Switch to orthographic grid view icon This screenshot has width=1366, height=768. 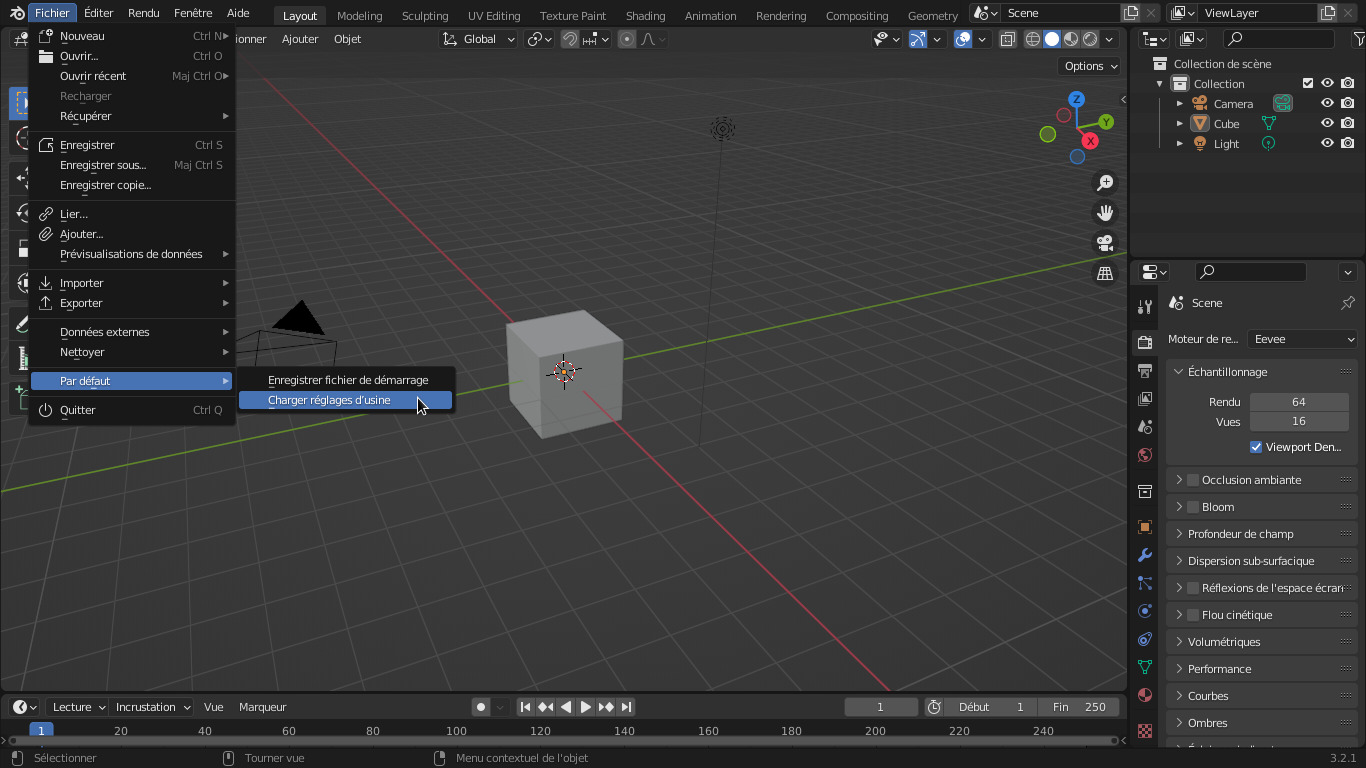pyautogui.click(x=1105, y=273)
